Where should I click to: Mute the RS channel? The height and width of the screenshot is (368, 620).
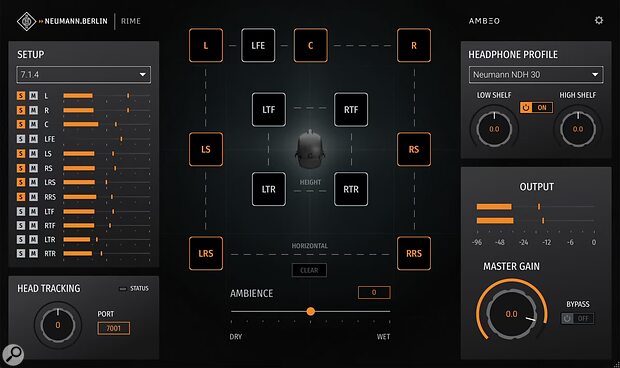coord(34,168)
